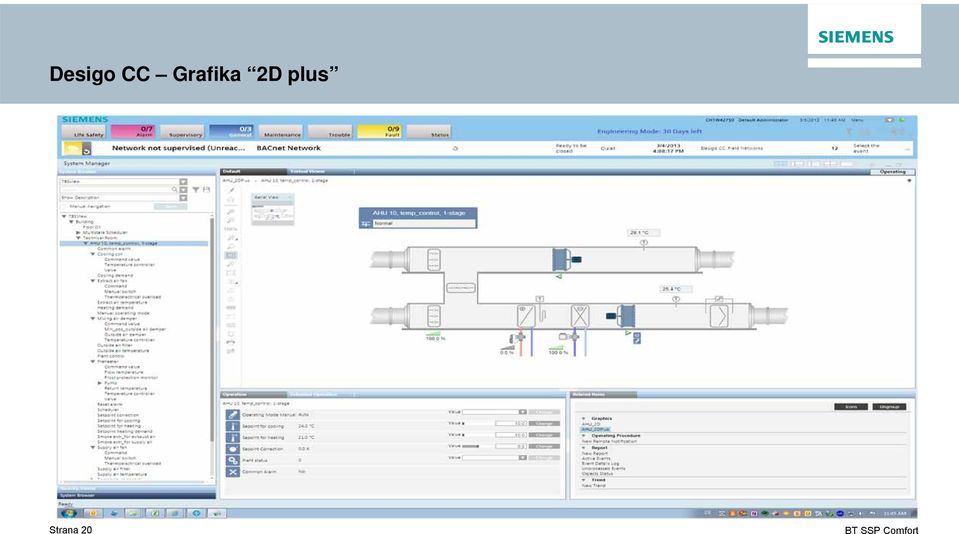Collapse the Report group in Related Items
Viewport: 959px width, 534px height.
583,448
